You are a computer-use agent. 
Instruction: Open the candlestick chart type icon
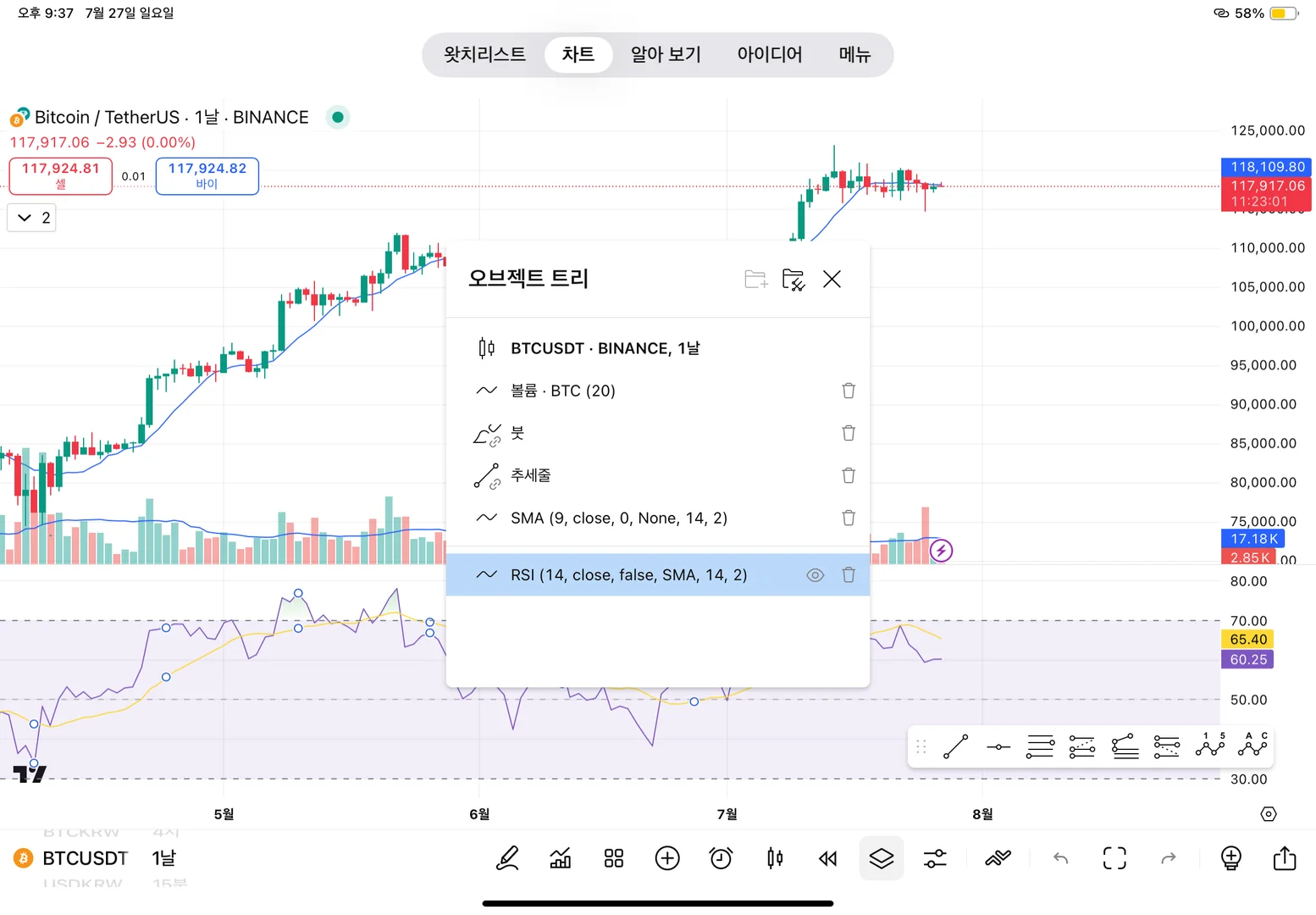(x=774, y=858)
